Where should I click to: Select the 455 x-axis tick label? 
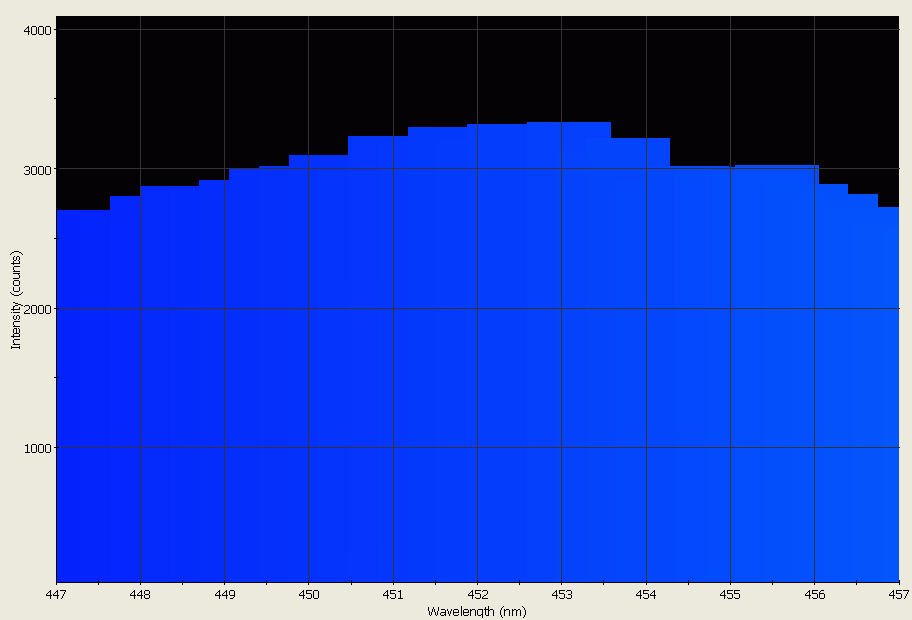point(730,595)
